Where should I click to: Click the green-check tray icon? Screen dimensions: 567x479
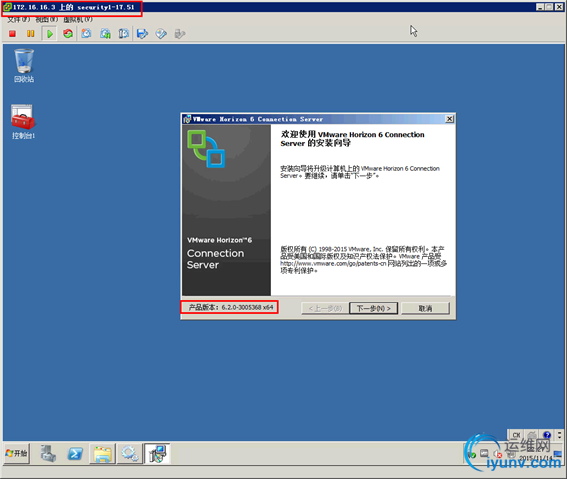click(x=472, y=454)
